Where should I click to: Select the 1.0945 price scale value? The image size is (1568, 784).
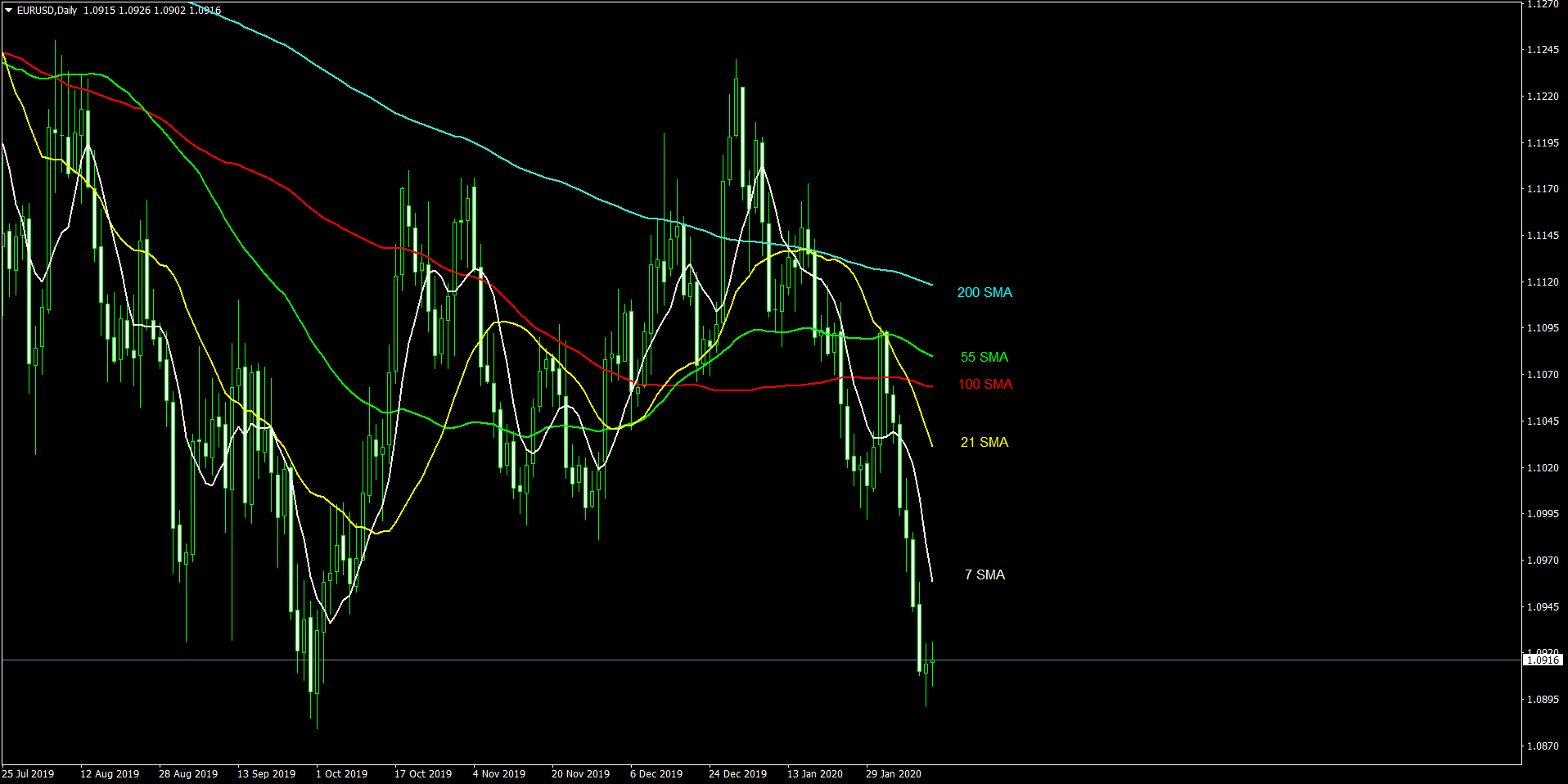[1543, 607]
